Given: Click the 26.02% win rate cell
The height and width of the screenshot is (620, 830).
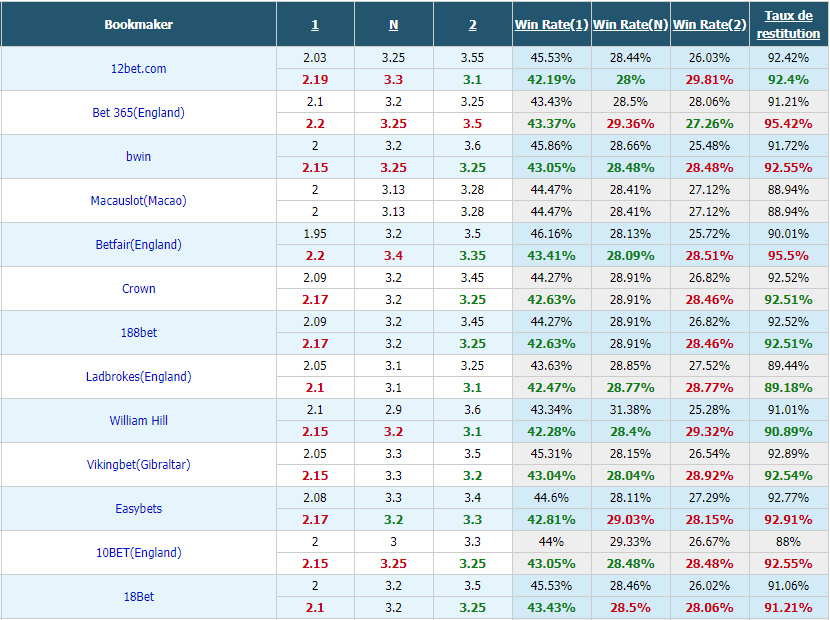Looking at the screenshot, I should [709, 585].
